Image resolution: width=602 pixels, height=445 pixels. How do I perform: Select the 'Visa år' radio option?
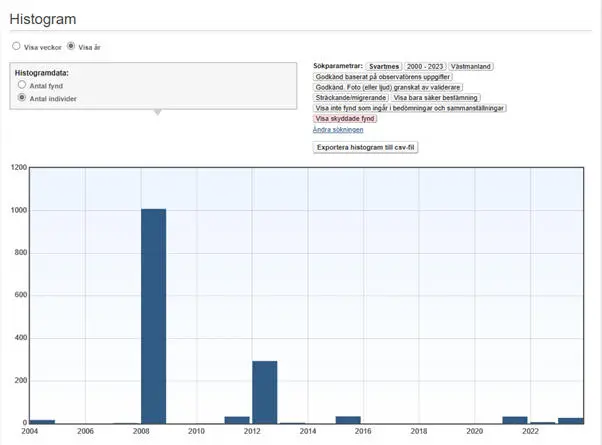(71, 46)
